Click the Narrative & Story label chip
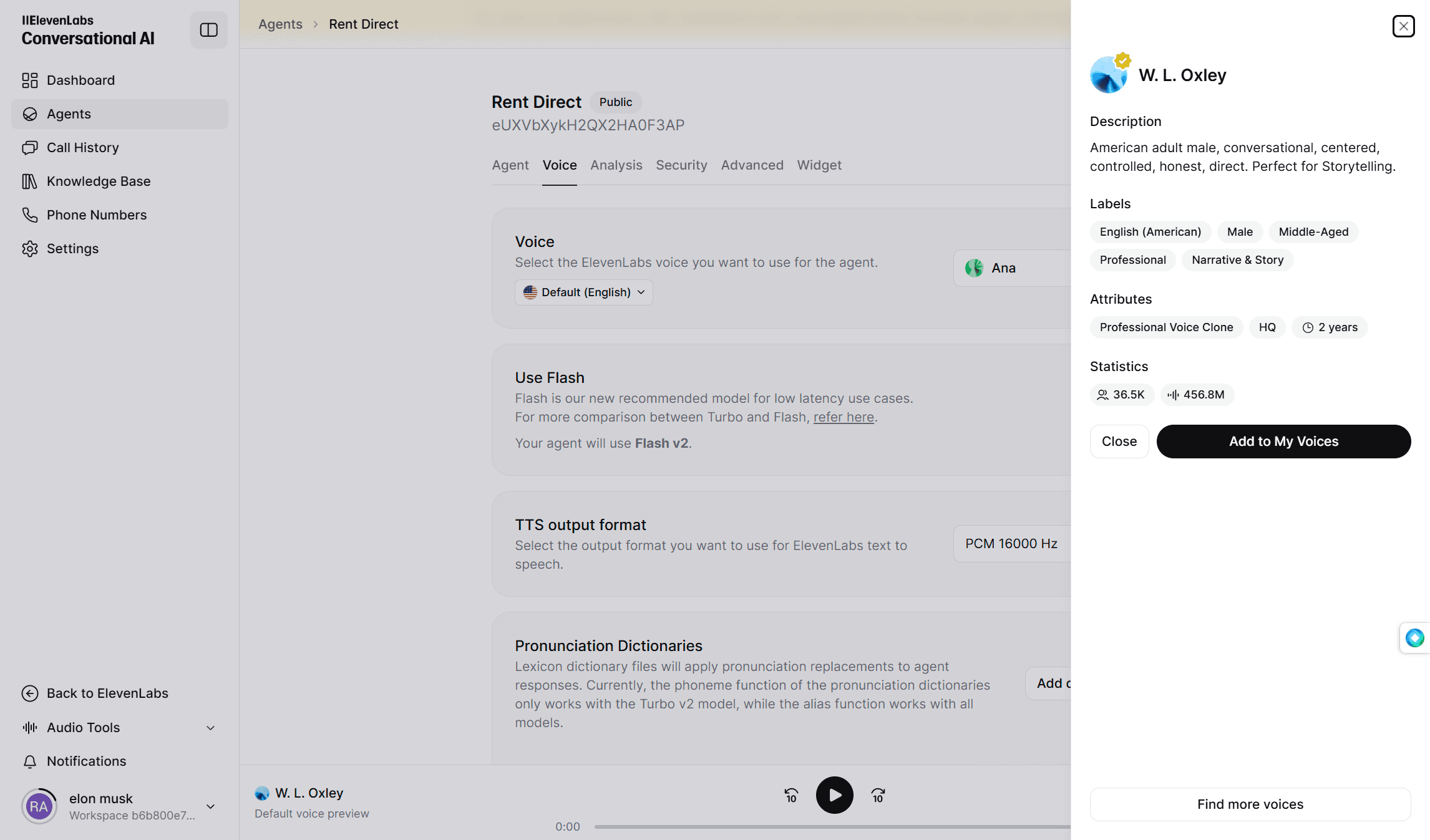This screenshot has width=1430, height=840. coord(1237,260)
